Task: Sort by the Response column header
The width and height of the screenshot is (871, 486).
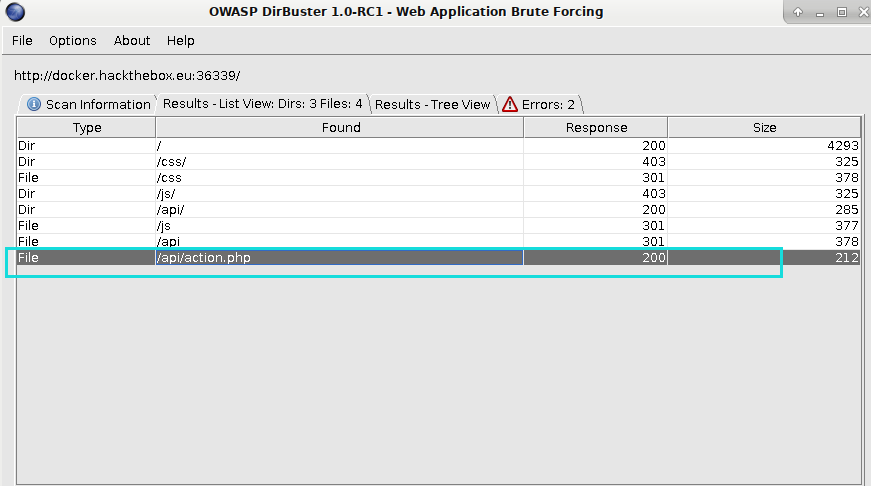Action: click(x=596, y=128)
